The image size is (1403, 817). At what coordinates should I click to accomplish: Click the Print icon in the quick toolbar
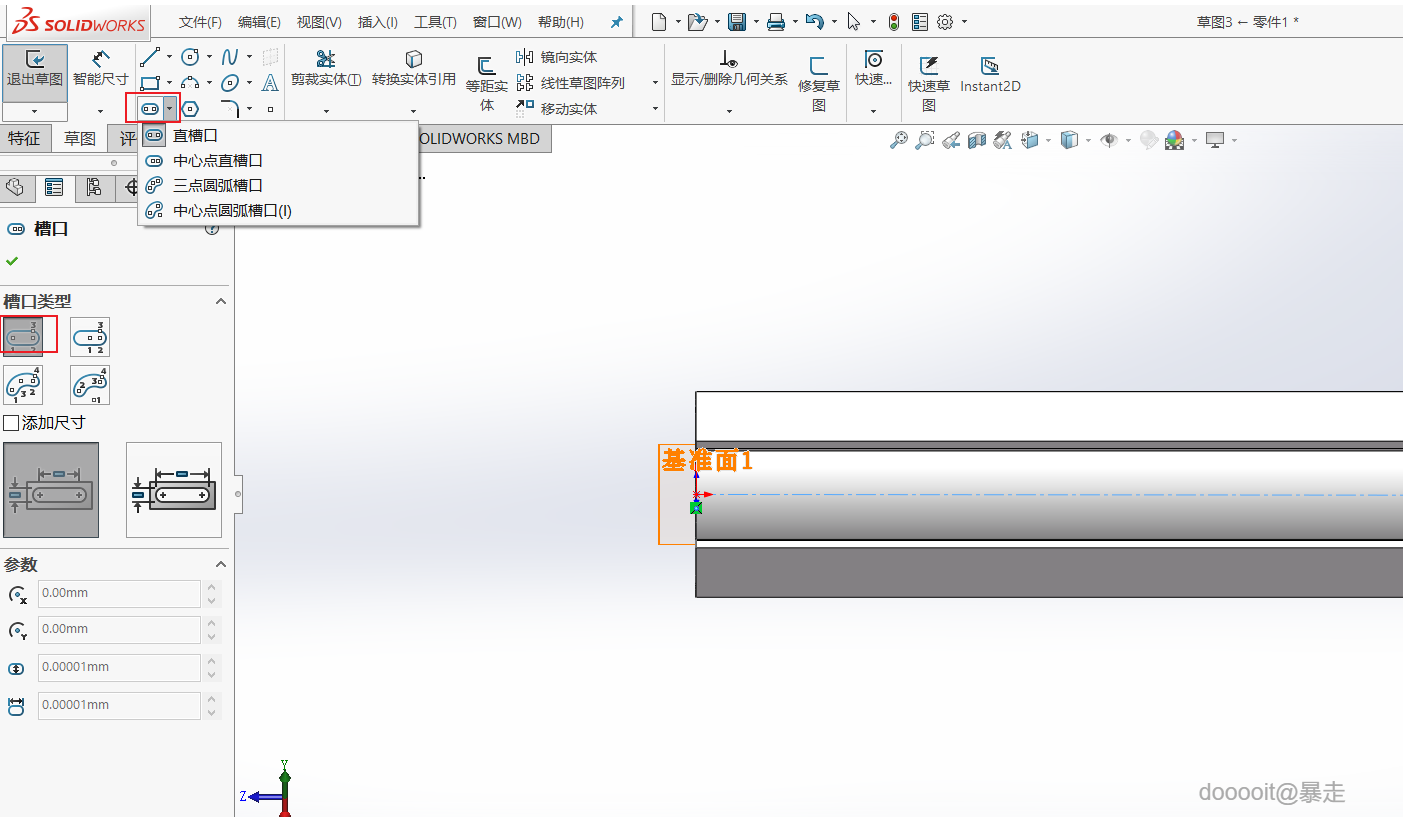[776, 22]
